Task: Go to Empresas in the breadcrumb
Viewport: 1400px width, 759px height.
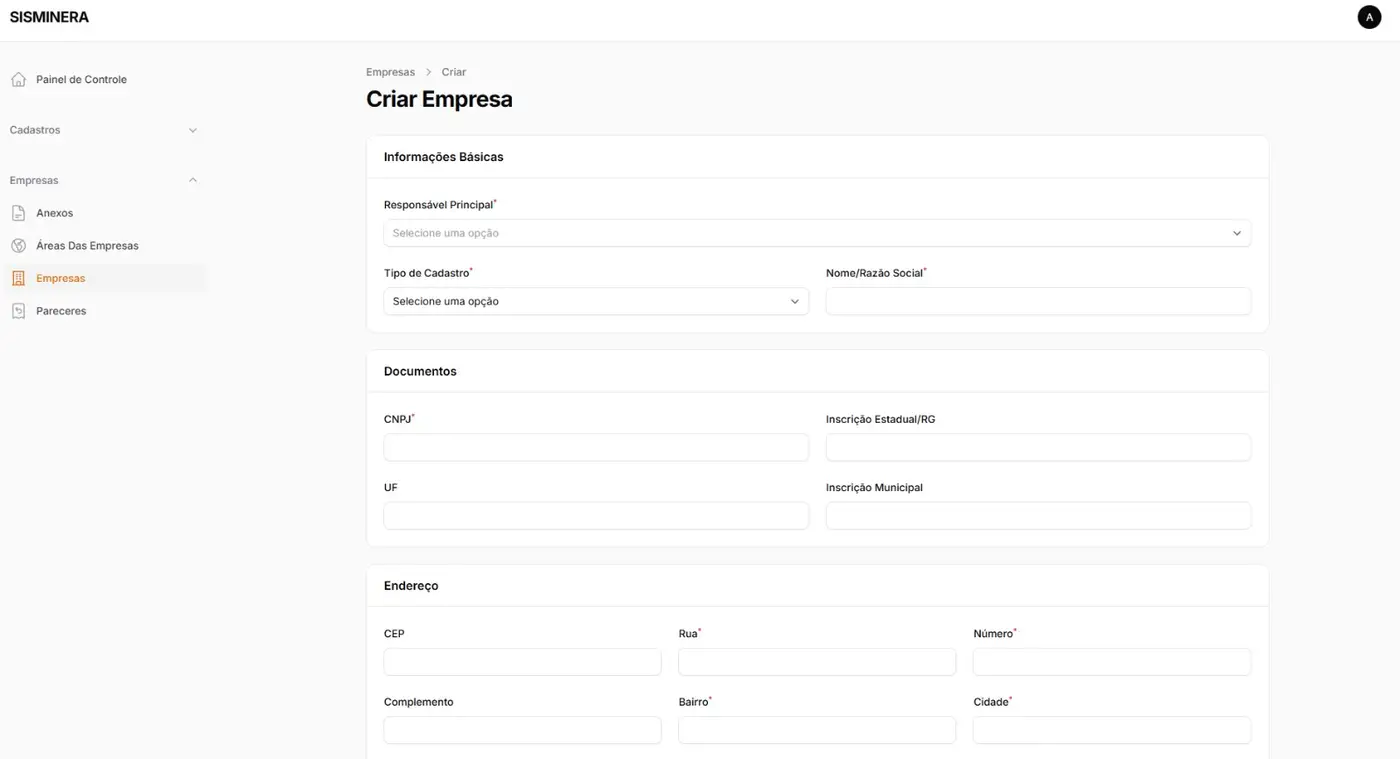Action: [x=390, y=72]
